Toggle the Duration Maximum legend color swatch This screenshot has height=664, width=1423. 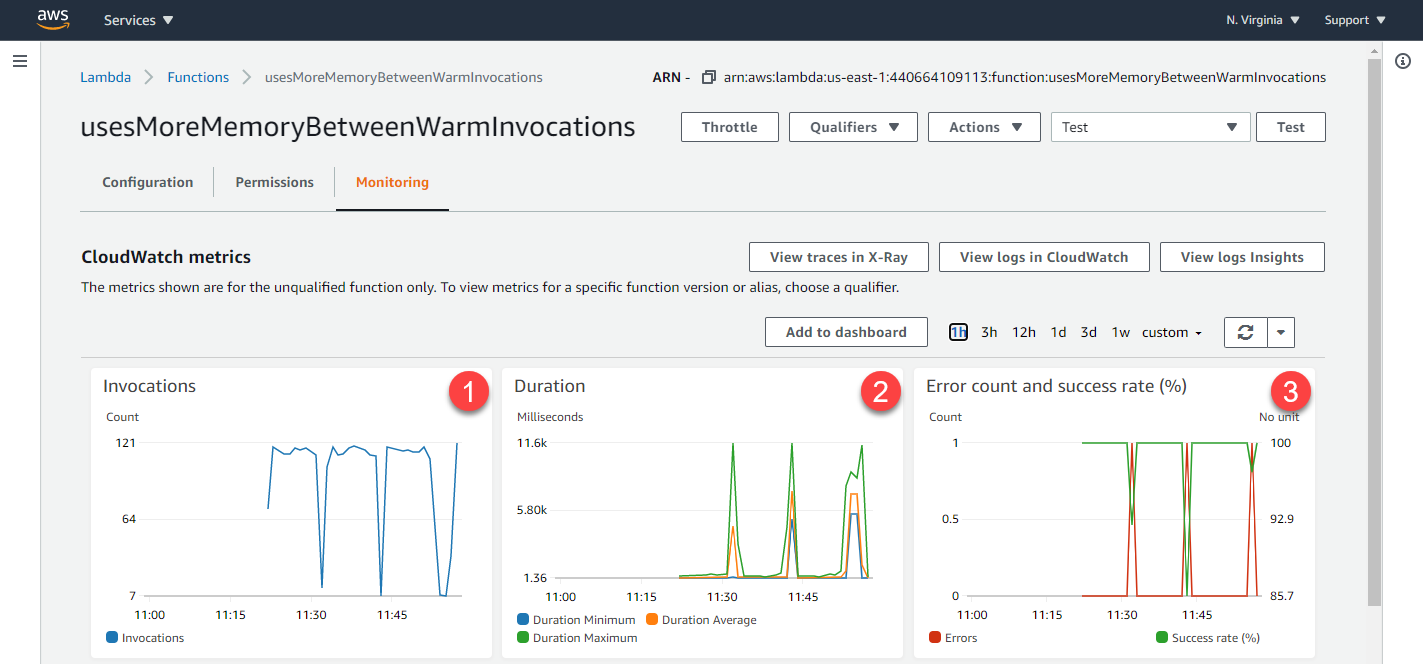523,637
